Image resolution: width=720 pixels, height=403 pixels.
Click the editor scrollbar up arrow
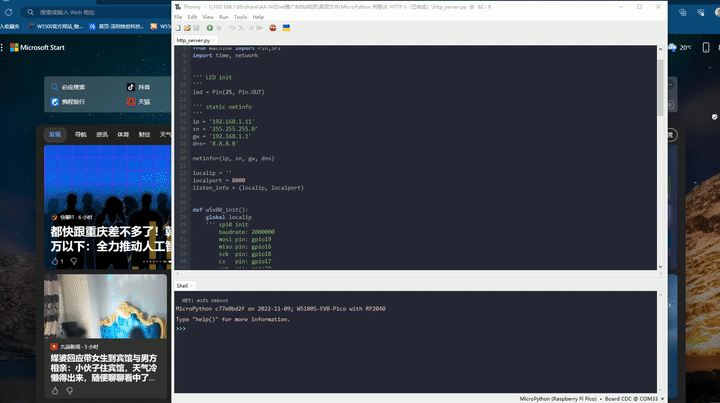[660, 49]
